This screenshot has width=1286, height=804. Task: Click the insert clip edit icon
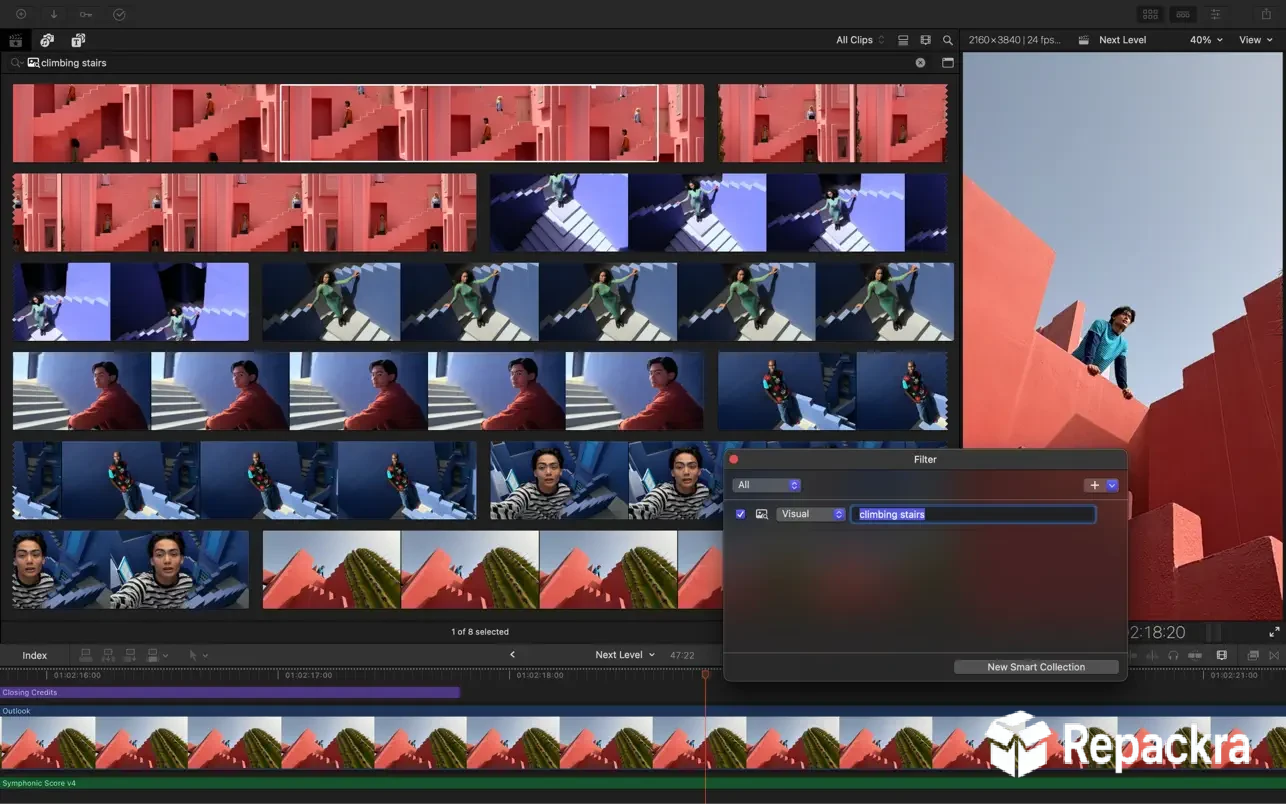tap(108, 655)
